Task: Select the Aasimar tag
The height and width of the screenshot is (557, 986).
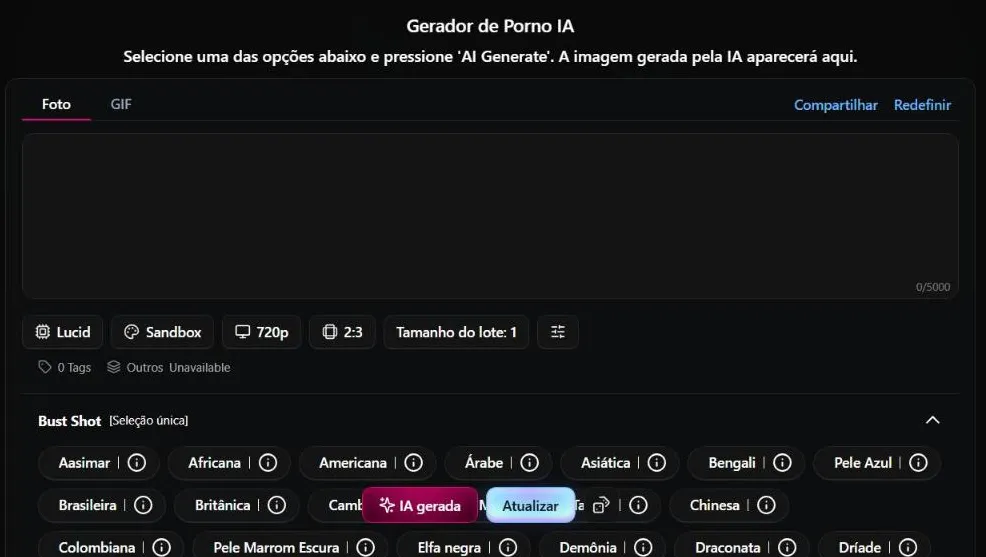Action: coord(84,463)
